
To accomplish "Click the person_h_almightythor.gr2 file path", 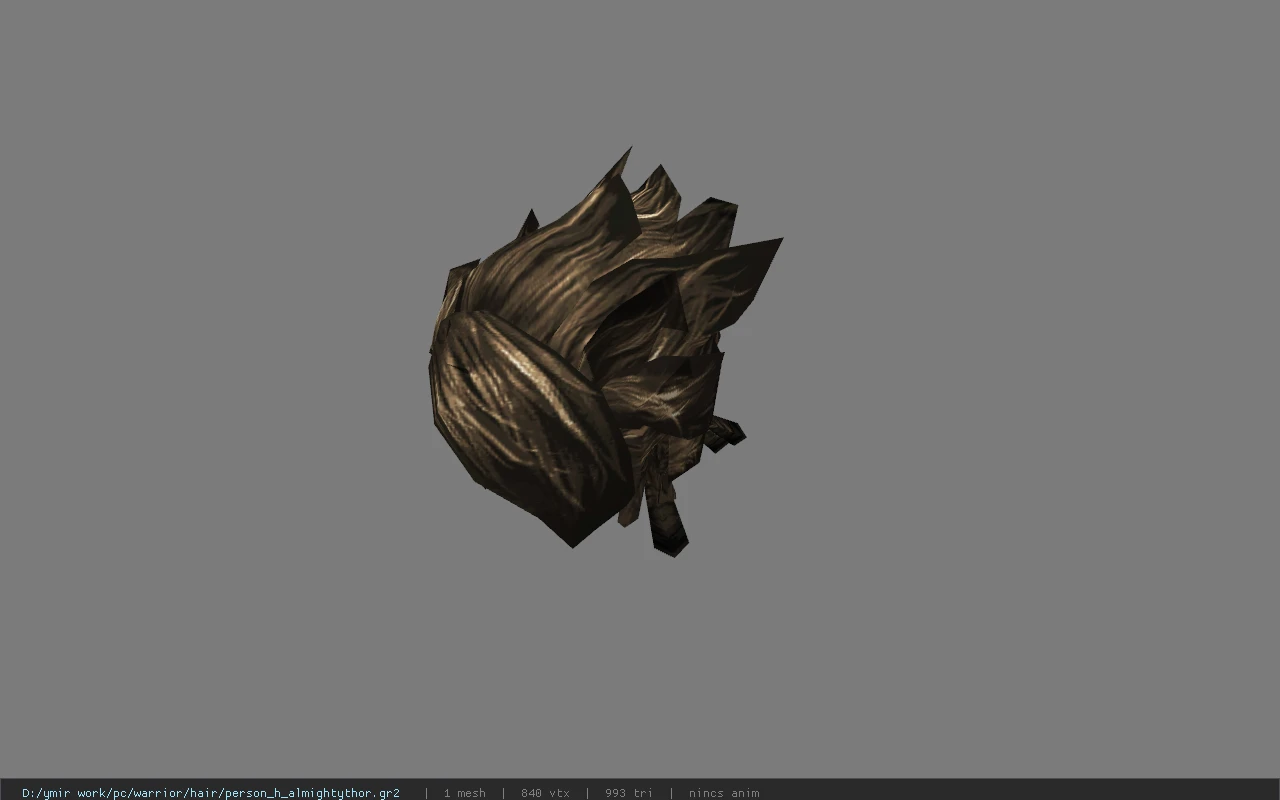I will [x=211, y=793].
